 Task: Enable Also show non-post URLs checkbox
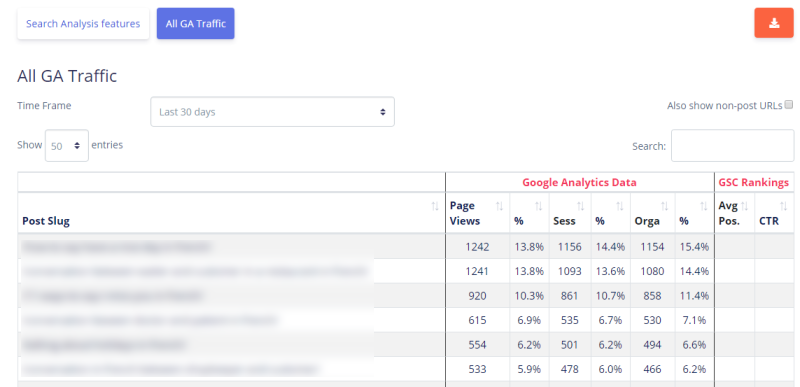789,105
